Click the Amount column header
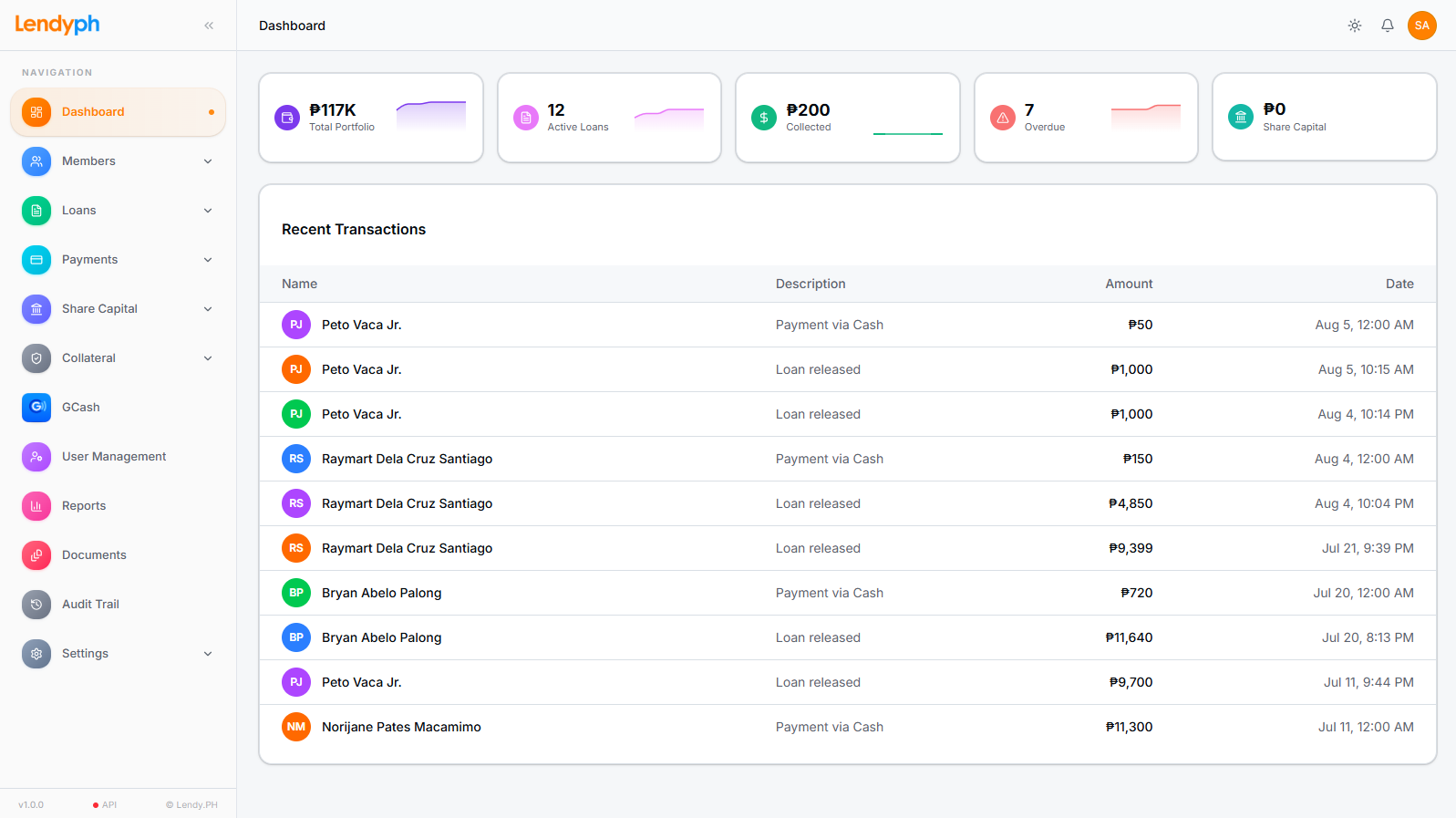This screenshot has width=1456, height=818. coord(1130,284)
